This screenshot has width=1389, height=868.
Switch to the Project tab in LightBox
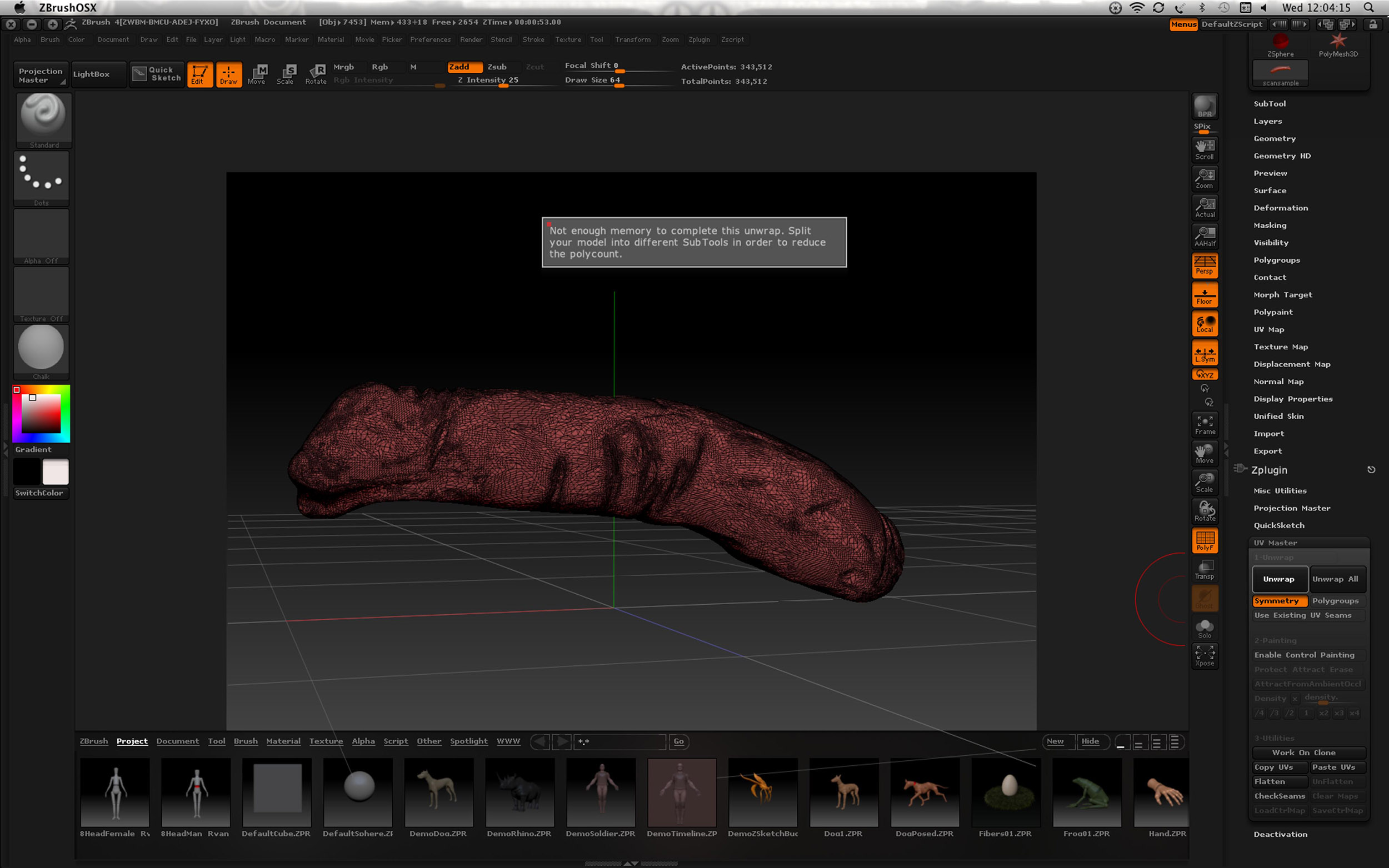coord(132,741)
